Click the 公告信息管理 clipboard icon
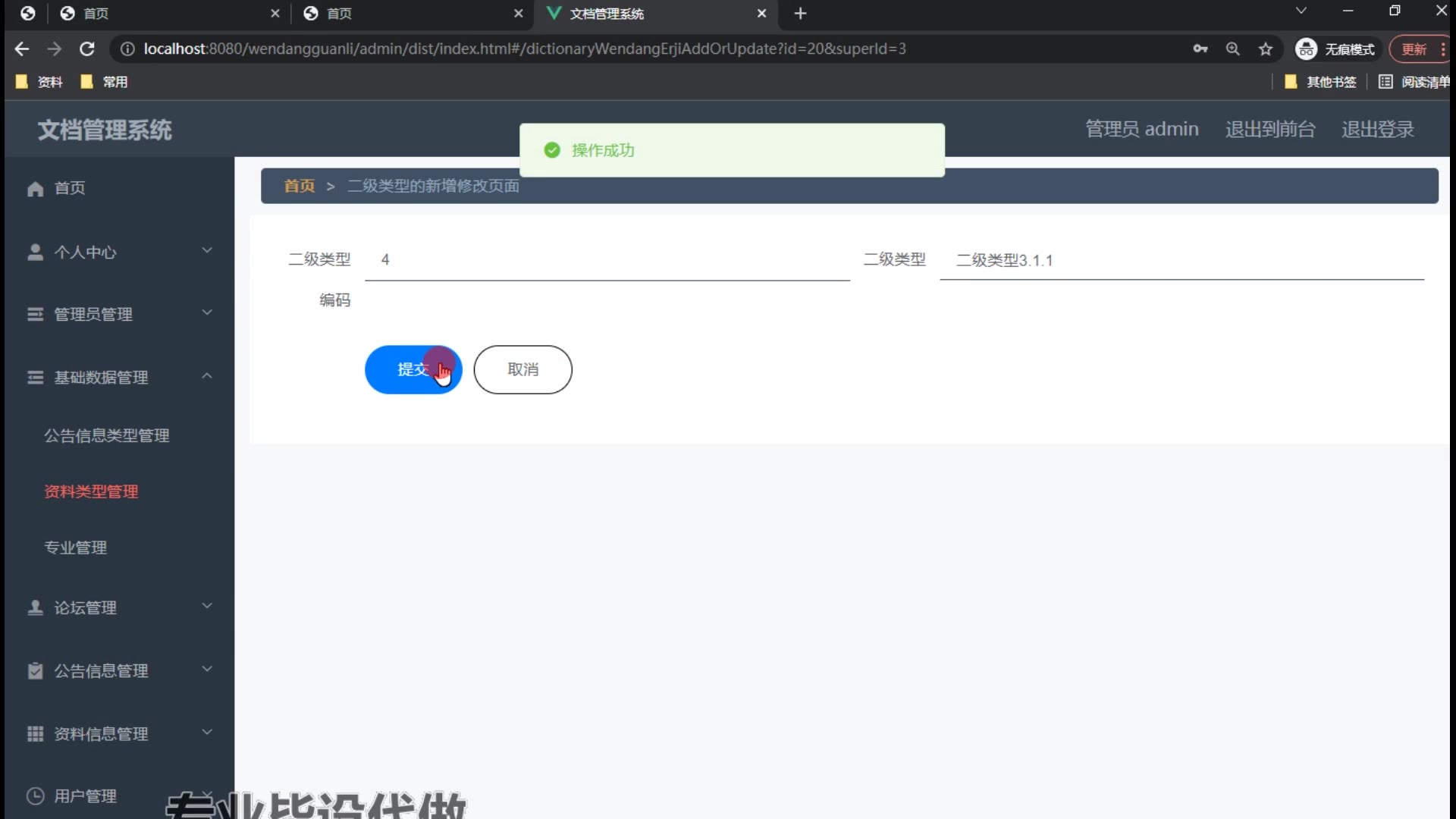Viewport: 1456px width, 819px height. [x=35, y=670]
